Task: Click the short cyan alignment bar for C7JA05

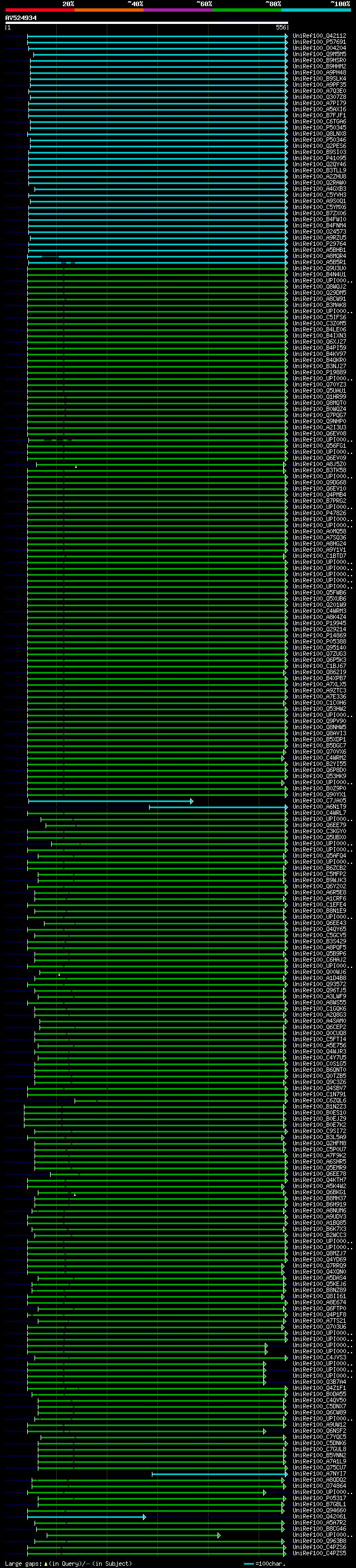Action: coord(111,801)
